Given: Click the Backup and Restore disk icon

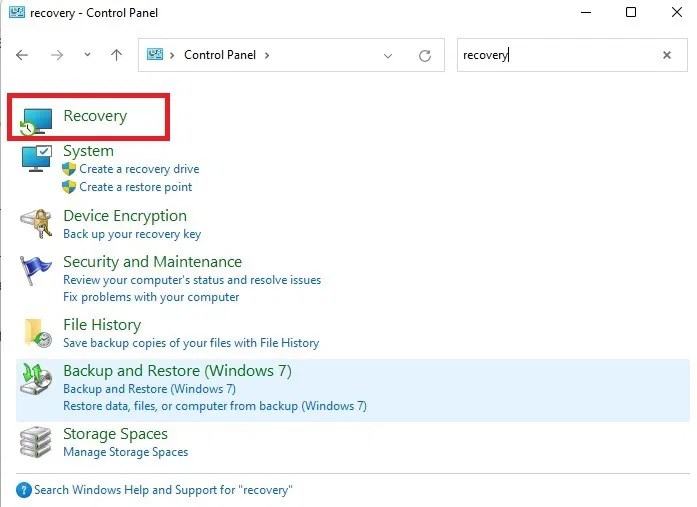Looking at the screenshot, I should pos(36,379).
